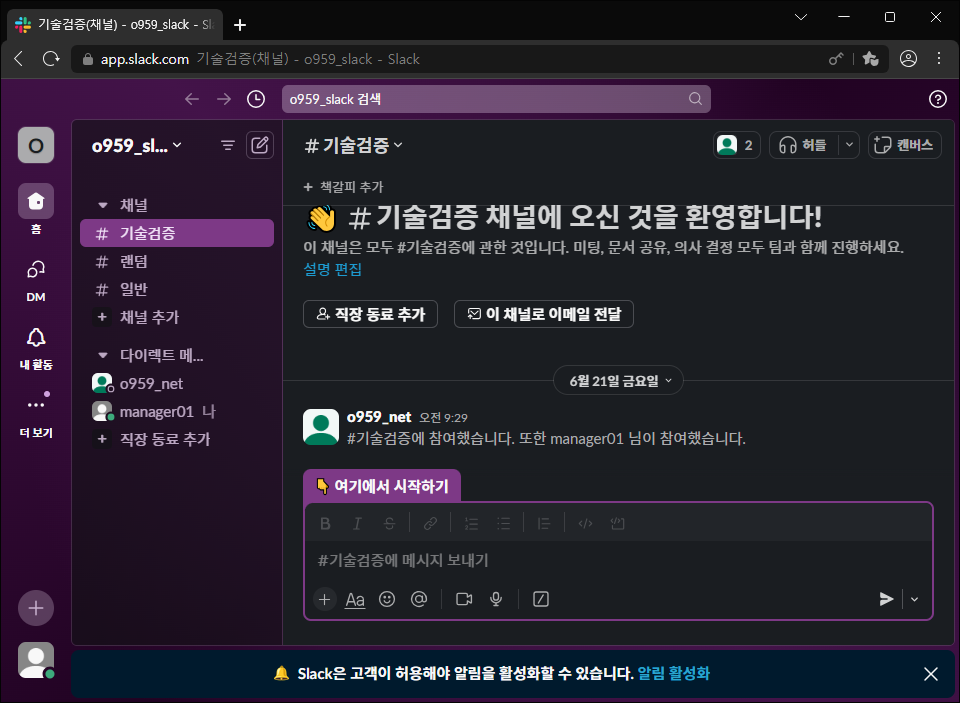
Task: Send the message arrow
Action: click(886, 599)
